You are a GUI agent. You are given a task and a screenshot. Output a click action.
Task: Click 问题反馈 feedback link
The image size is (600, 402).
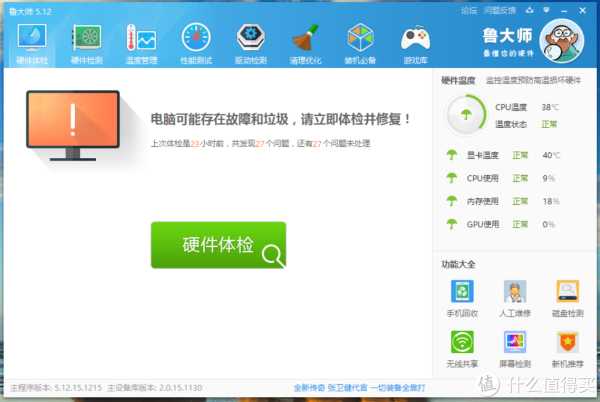pos(500,11)
